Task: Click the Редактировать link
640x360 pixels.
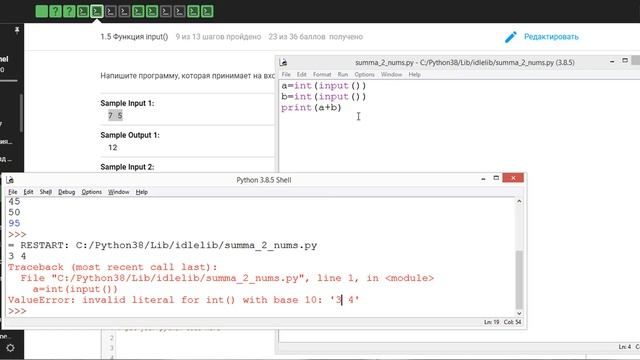Action: click(551, 37)
